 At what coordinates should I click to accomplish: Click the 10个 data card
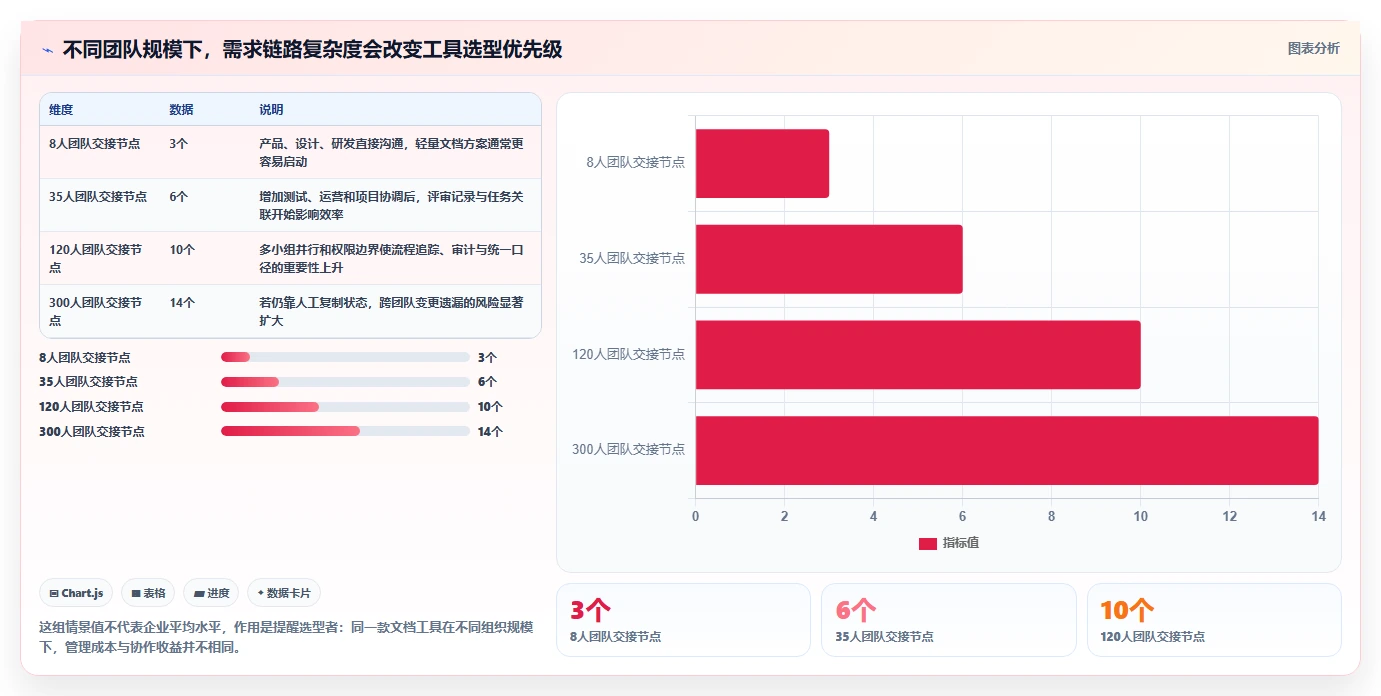pyautogui.click(x=1214, y=620)
